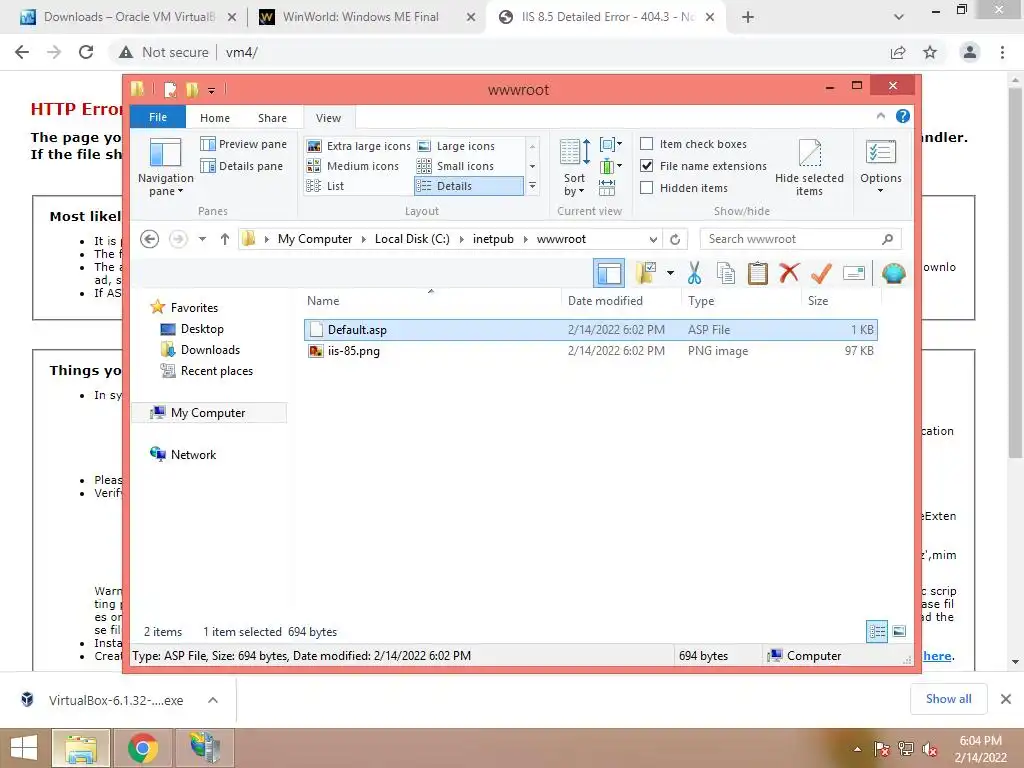1024x768 pixels.
Task: Open Chrome profile avatar icon
Action: click(x=970, y=52)
